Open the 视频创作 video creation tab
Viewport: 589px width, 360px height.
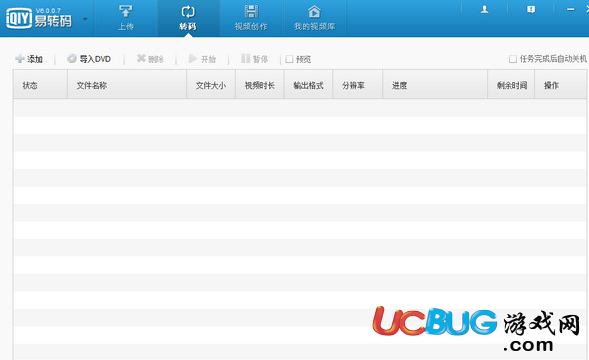(251, 18)
